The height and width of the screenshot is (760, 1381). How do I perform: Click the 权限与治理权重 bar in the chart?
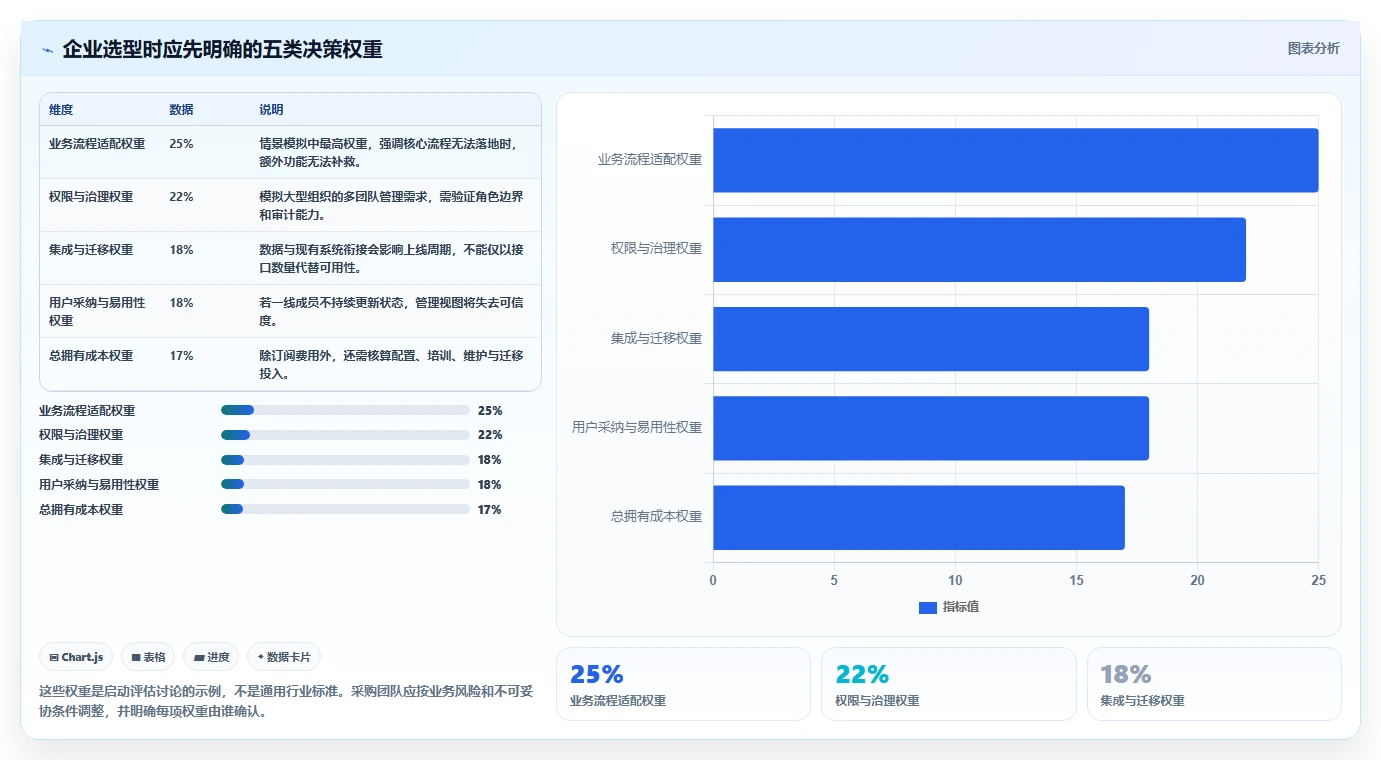tap(979, 249)
